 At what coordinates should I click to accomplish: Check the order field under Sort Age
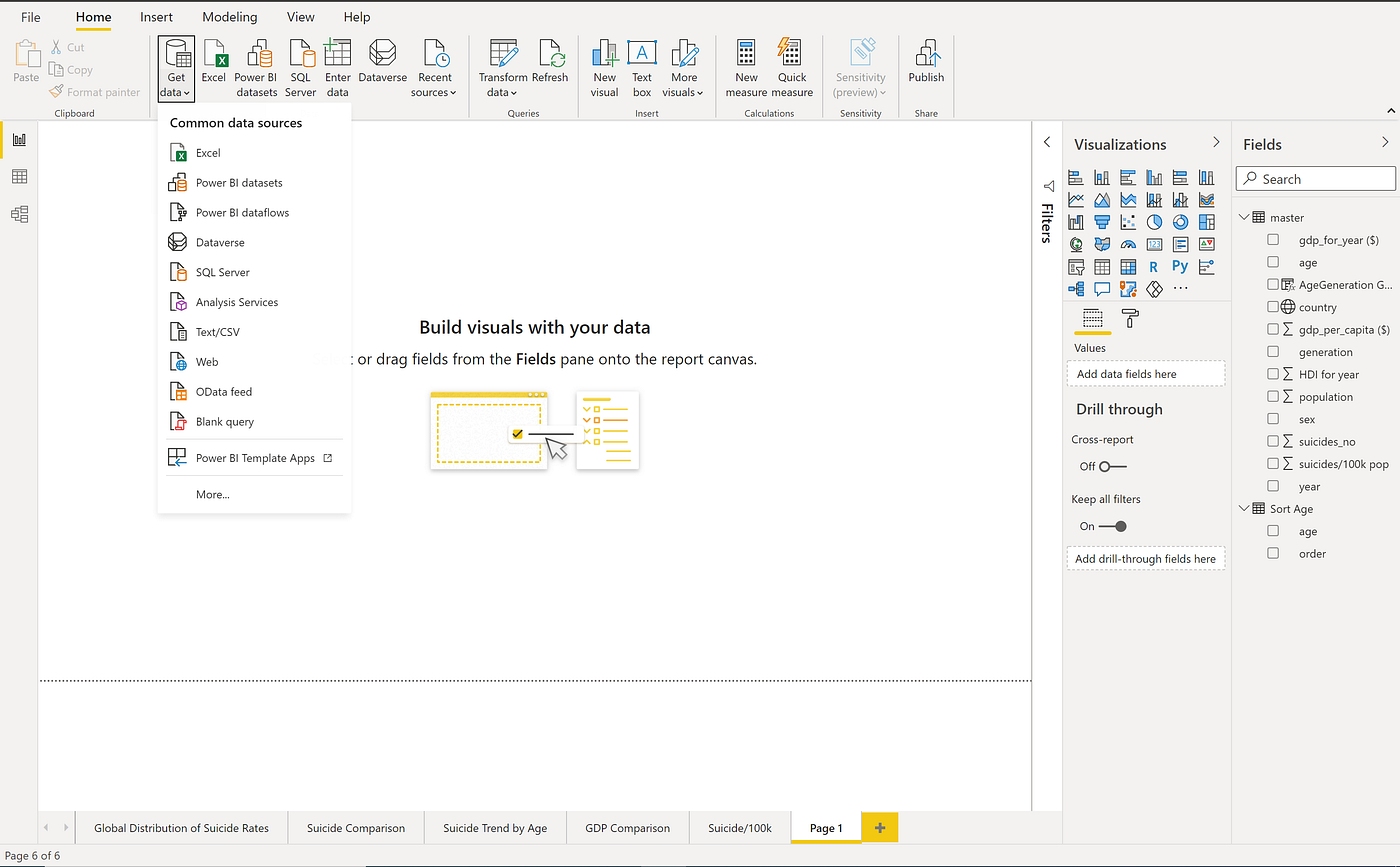[1273, 553]
